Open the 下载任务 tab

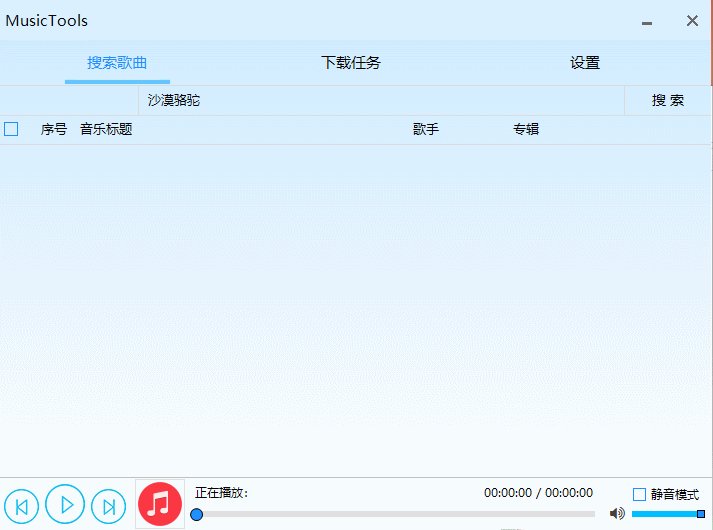(351, 63)
